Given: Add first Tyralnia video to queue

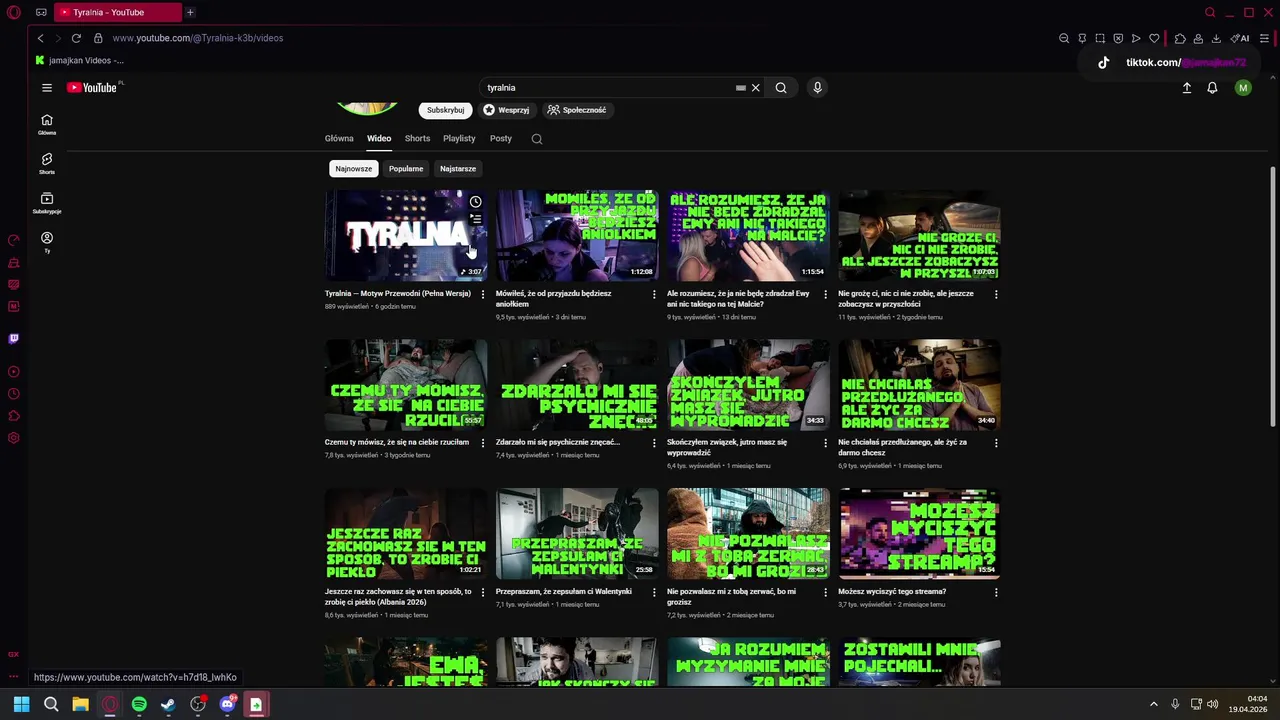Looking at the screenshot, I should [x=476, y=219].
